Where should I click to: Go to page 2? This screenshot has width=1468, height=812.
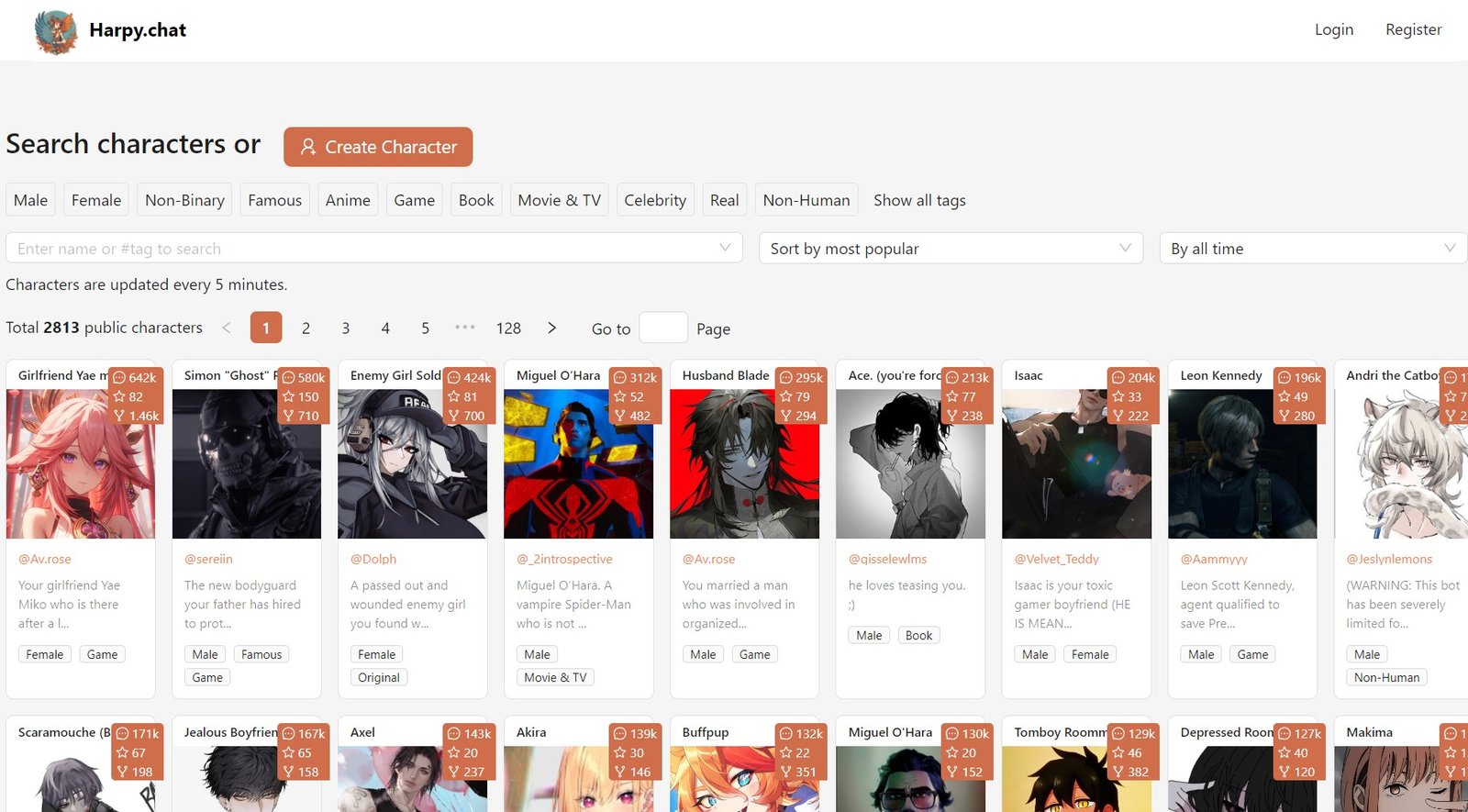coord(306,328)
